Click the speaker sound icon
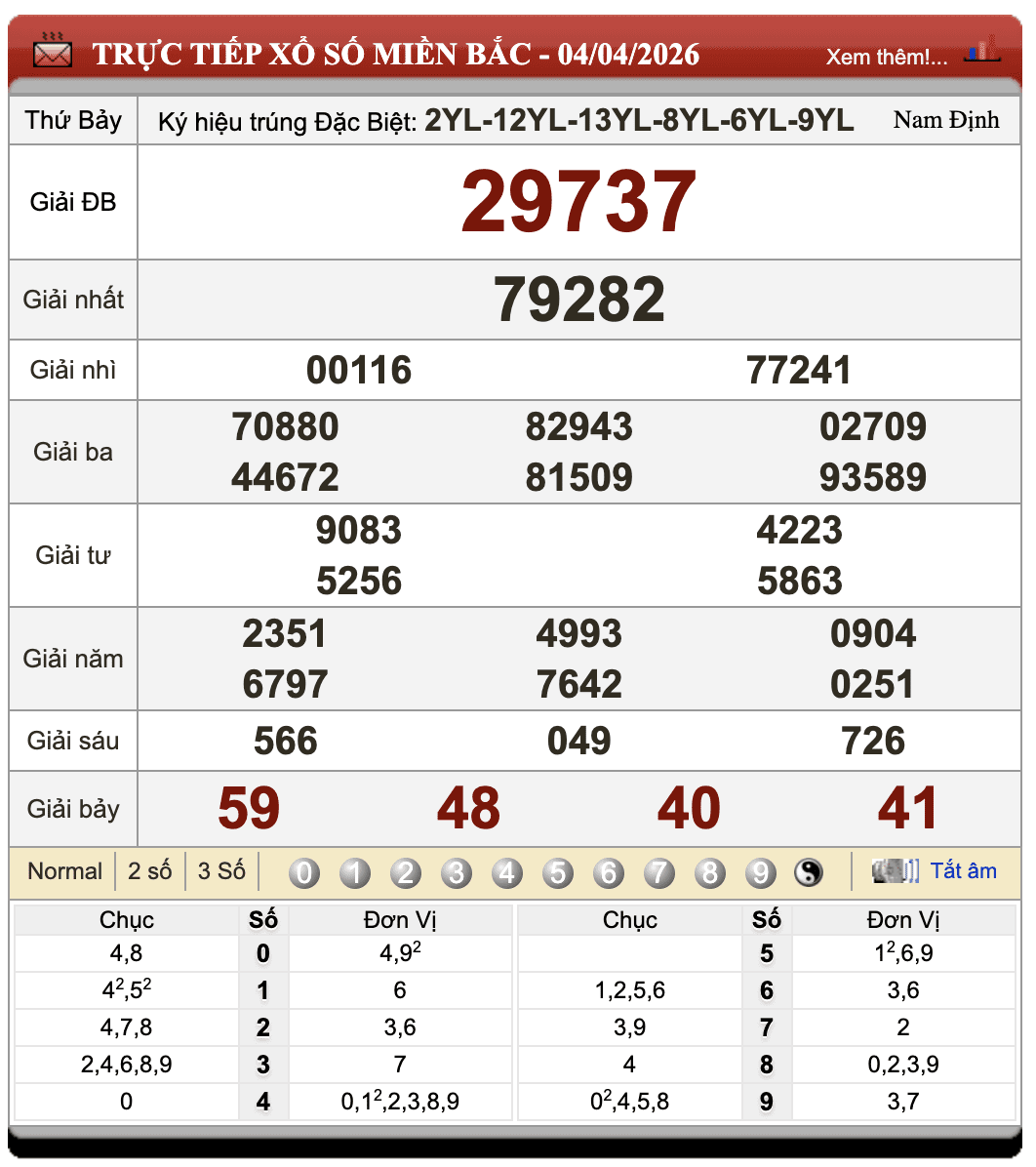The image size is (1036, 1167). [x=895, y=871]
